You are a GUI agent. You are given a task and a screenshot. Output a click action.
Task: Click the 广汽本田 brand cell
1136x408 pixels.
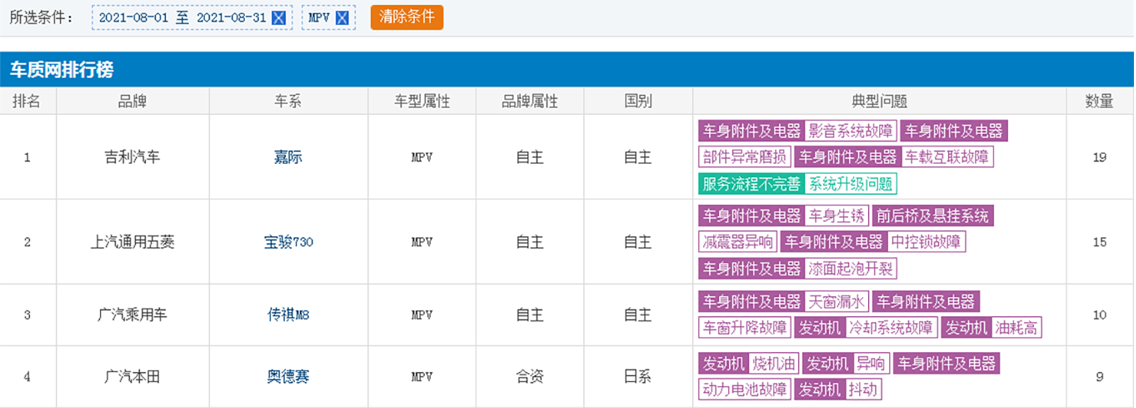133,377
